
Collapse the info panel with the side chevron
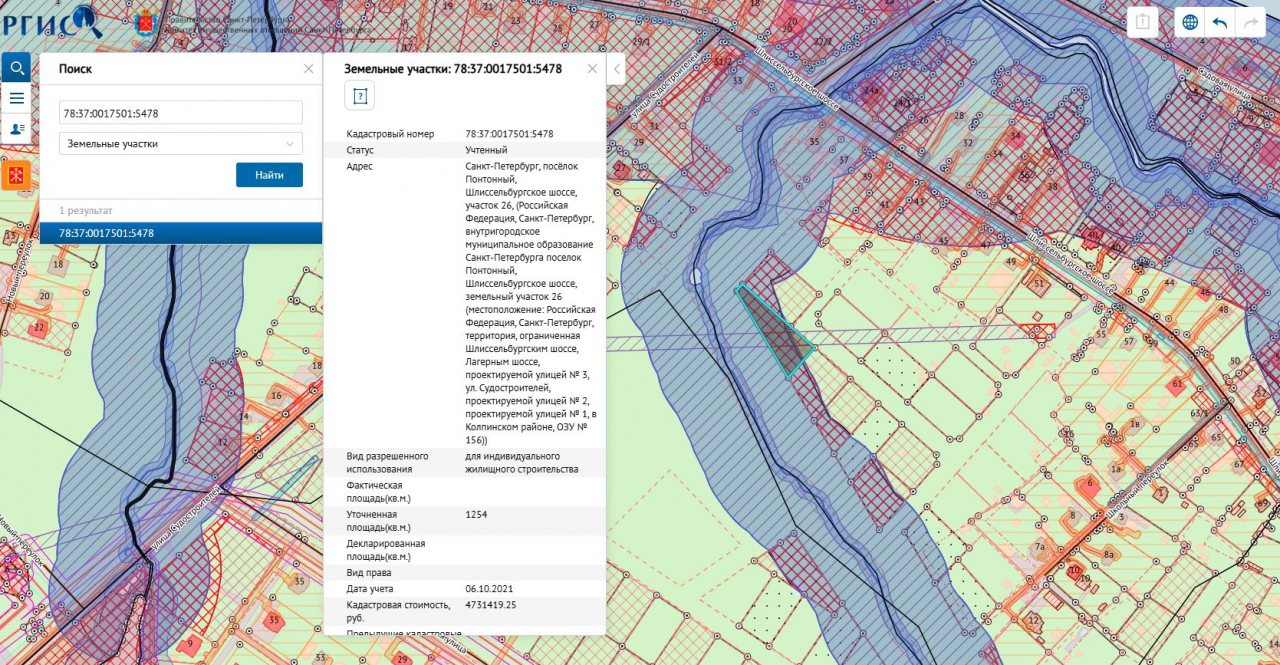point(617,69)
